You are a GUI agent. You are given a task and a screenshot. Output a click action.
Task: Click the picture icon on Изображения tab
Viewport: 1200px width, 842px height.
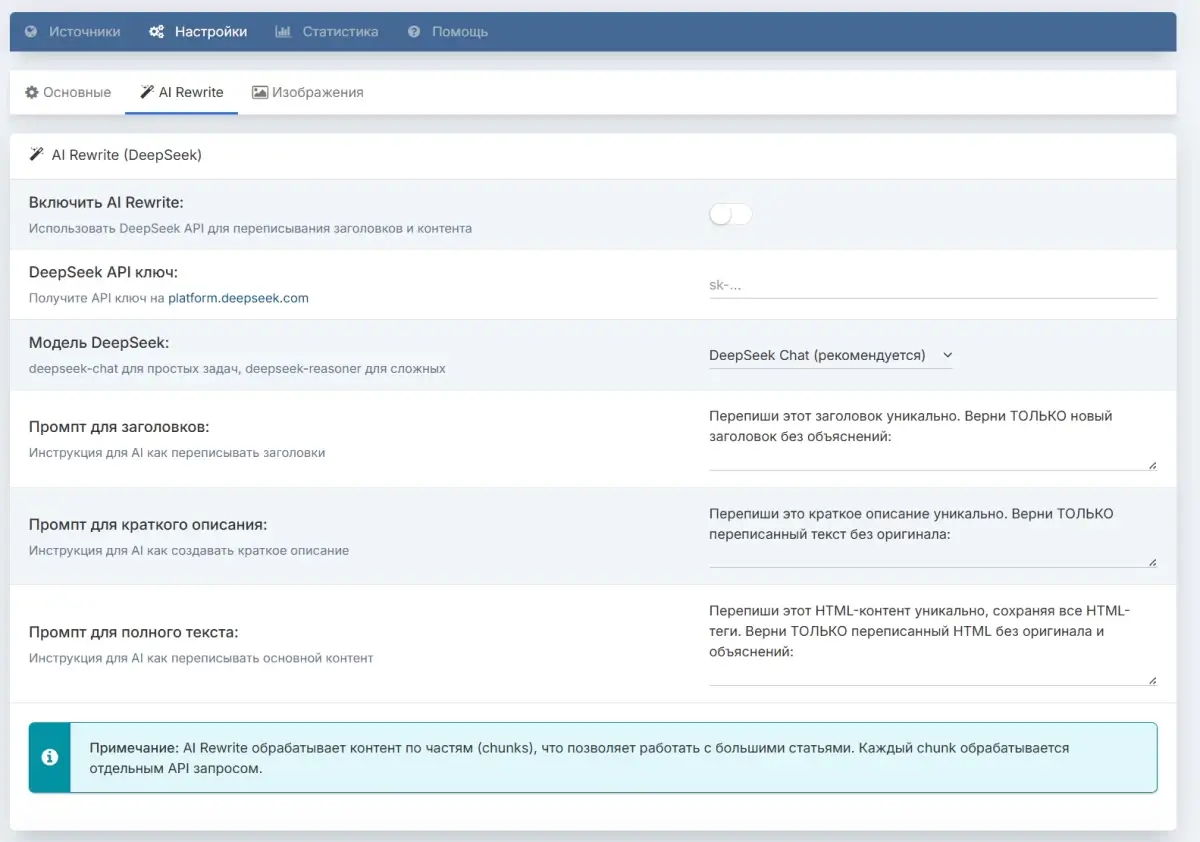click(260, 92)
